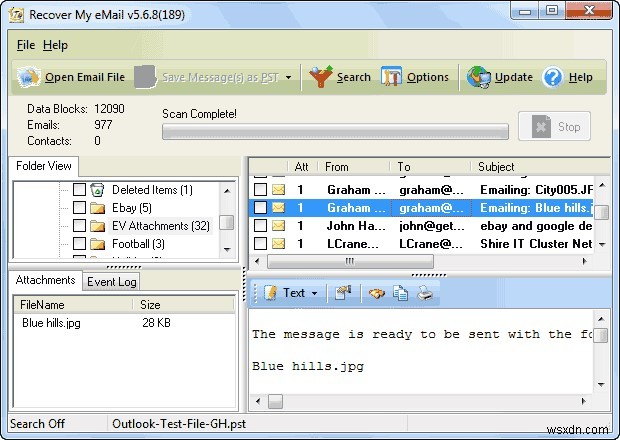620x440 pixels.
Task: Click the Search Off status bar entry
Action: click(37, 424)
